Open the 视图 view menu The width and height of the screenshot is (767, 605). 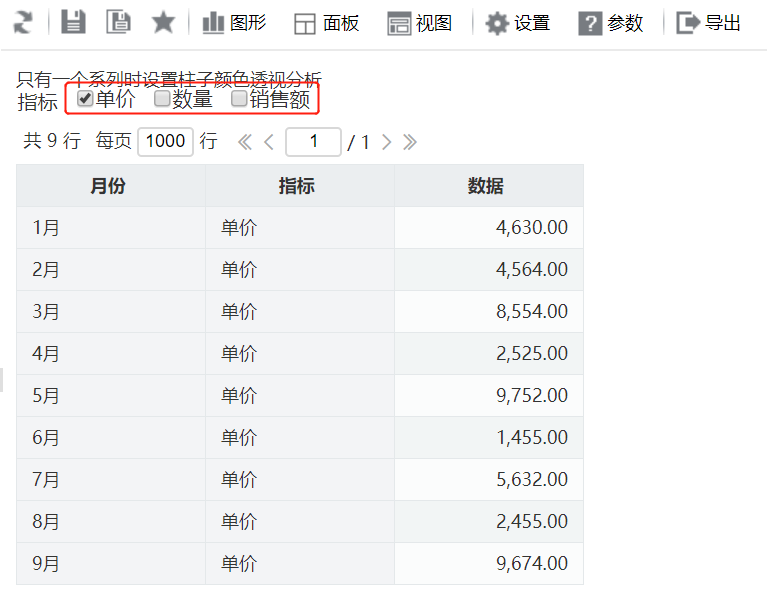420,23
